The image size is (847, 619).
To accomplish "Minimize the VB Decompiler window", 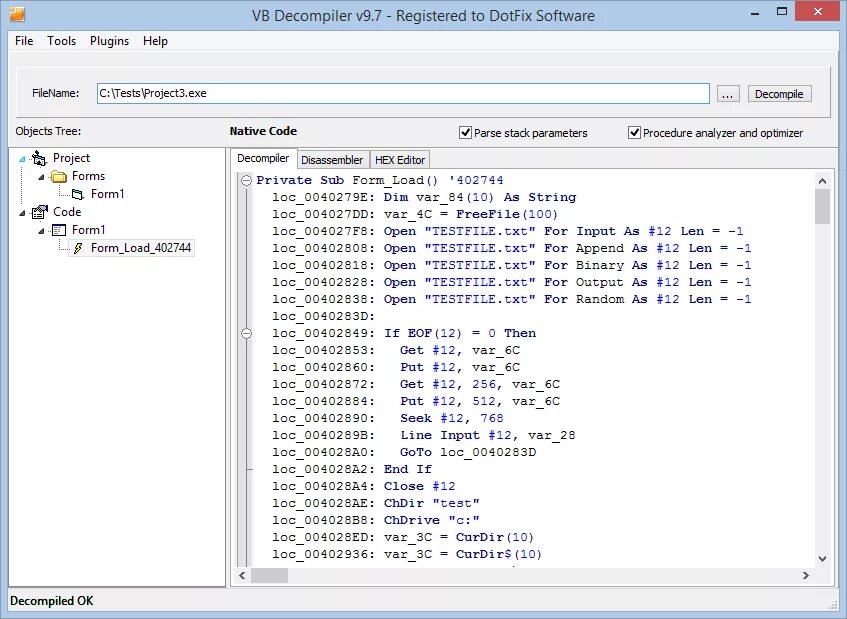I will coord(755,13).
